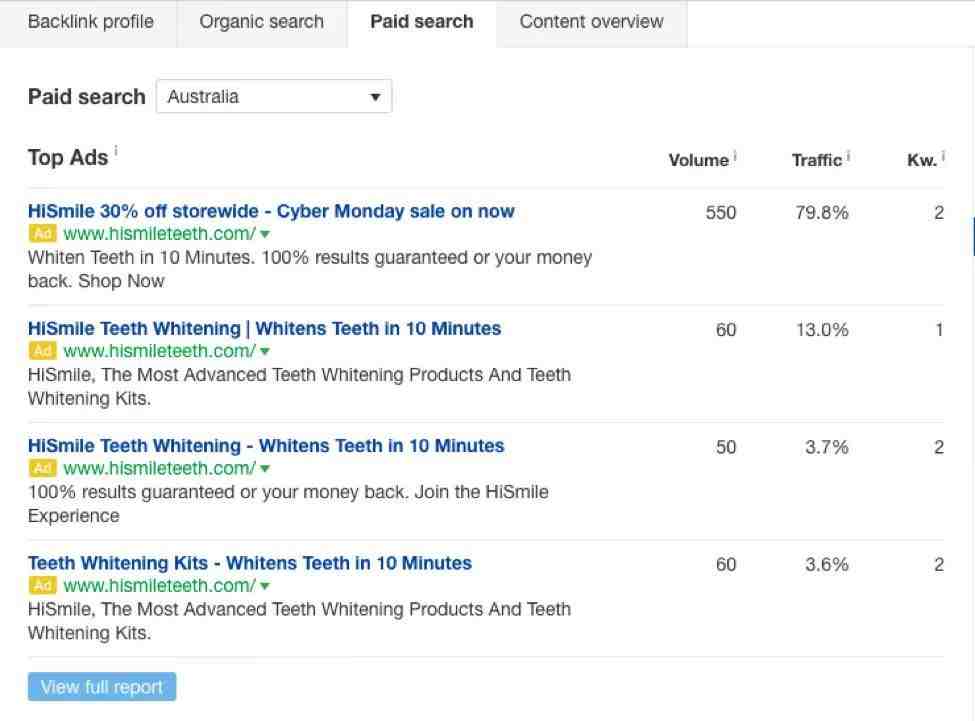This screenshot has width=975, height=721.
Task: Open the HiSmile 30% off storewide ad link
Action: point(271,211)
